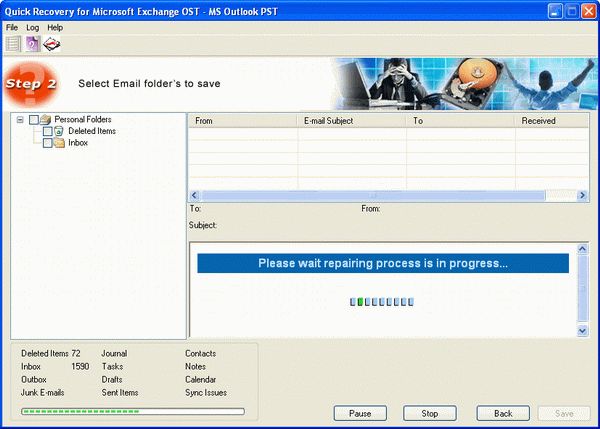
Task: Open the Log menu
Action: tap(33, 28)
